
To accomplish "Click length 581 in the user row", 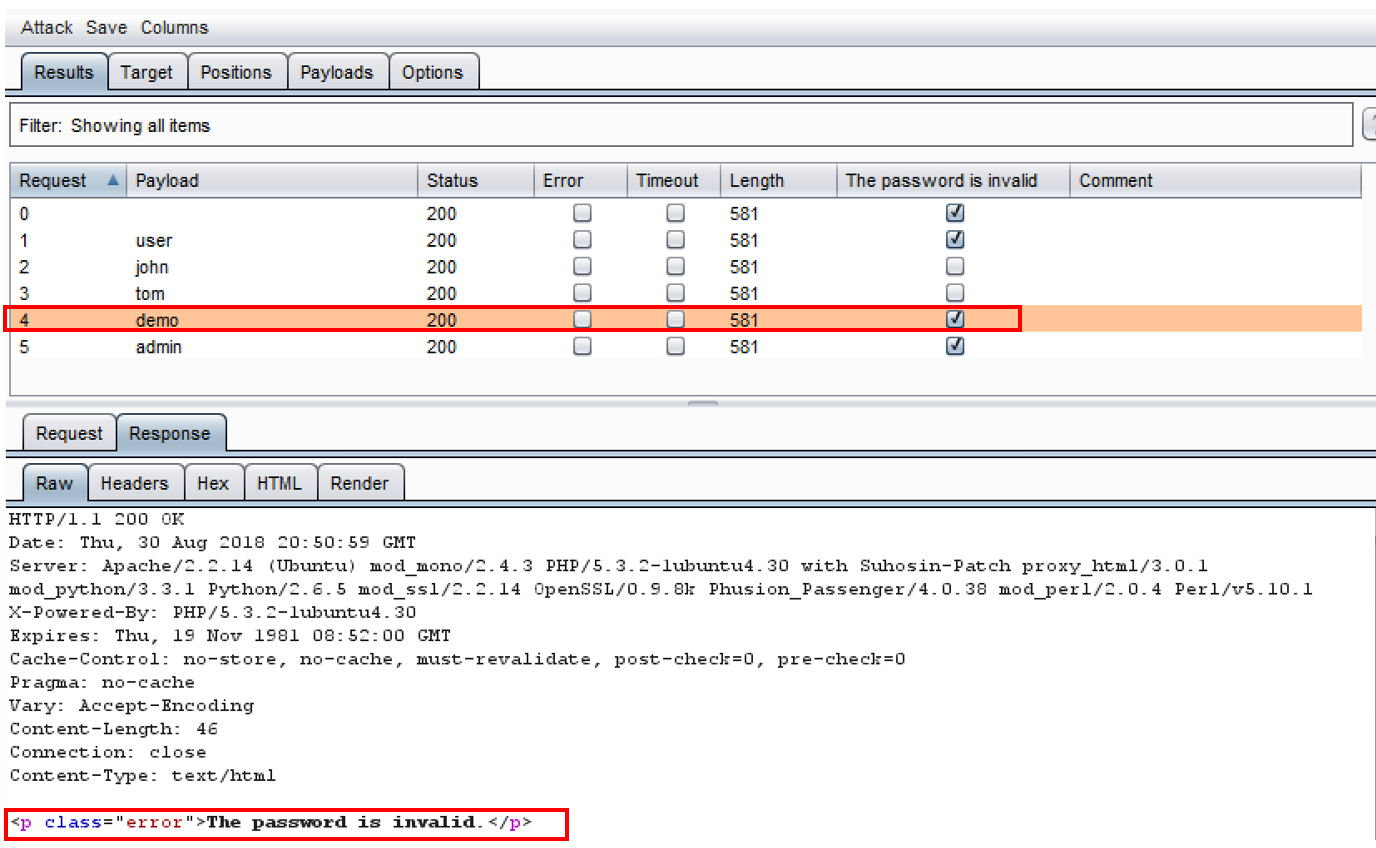I will click(744, 240).
